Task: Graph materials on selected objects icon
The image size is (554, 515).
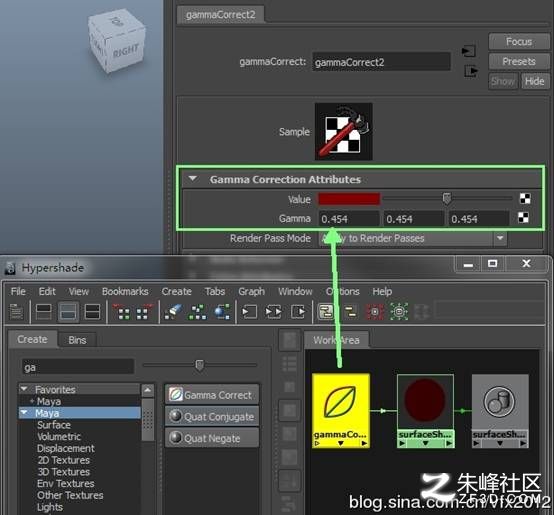Action: [x=222, y=312]
